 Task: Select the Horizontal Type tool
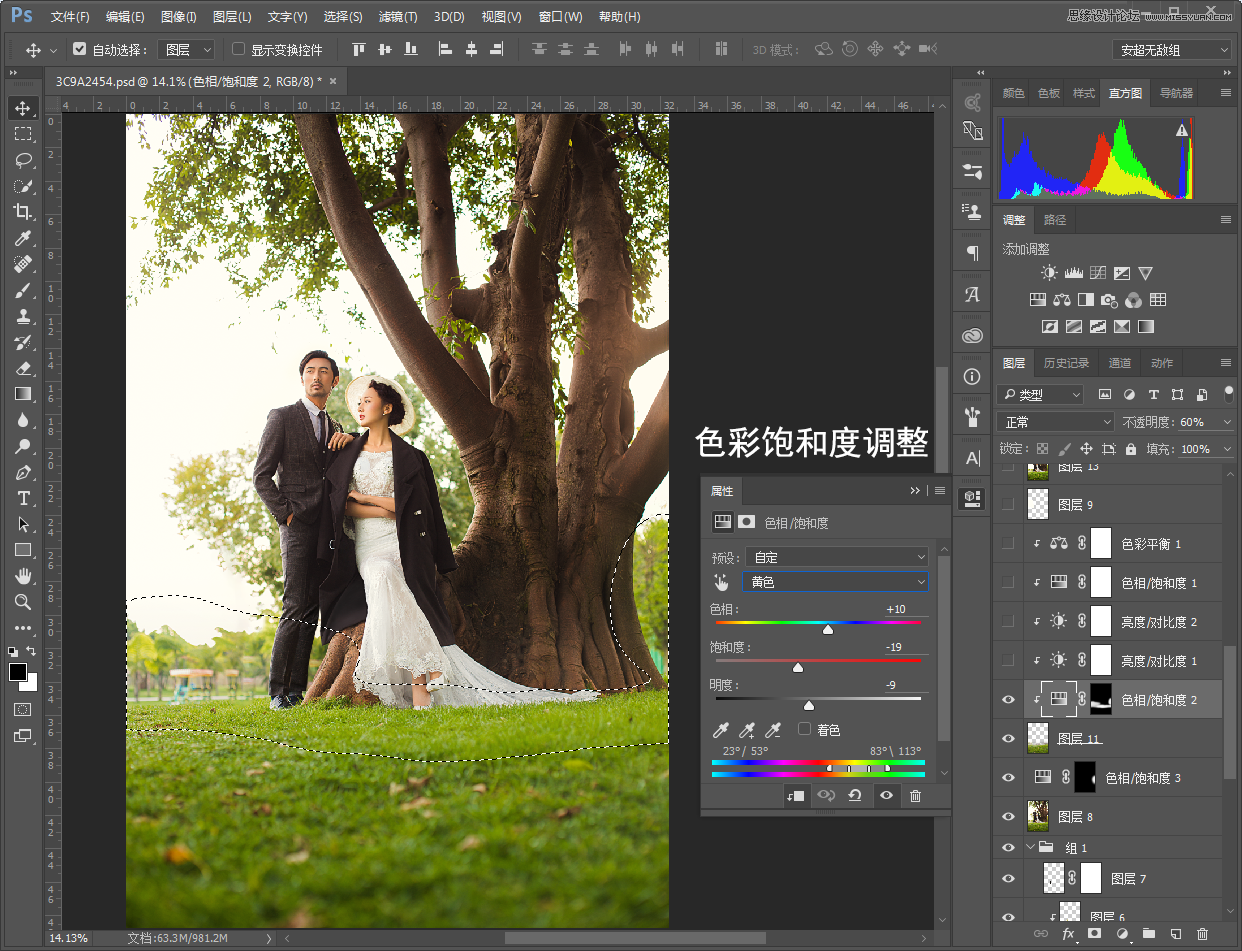click(22, 498)
